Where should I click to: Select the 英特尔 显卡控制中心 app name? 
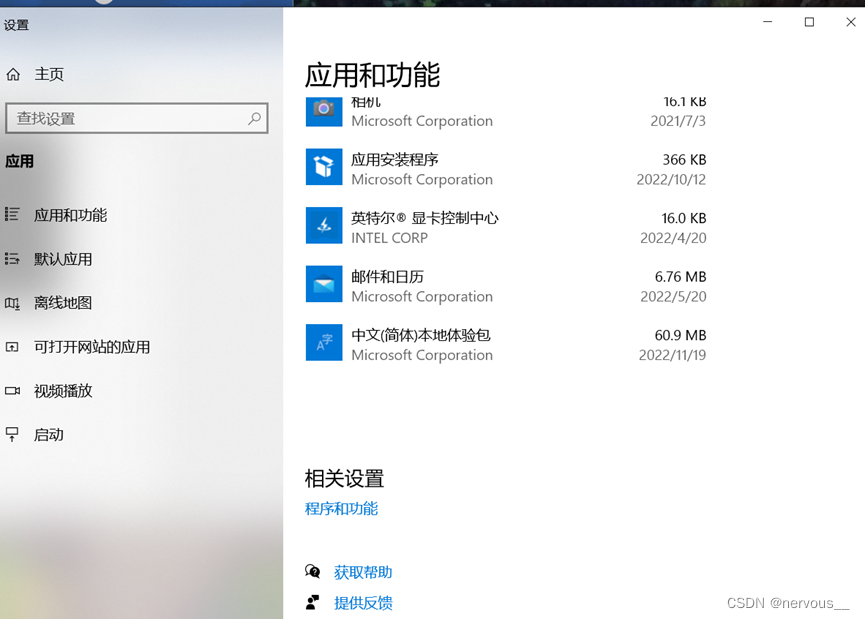[x=425, y=218]
